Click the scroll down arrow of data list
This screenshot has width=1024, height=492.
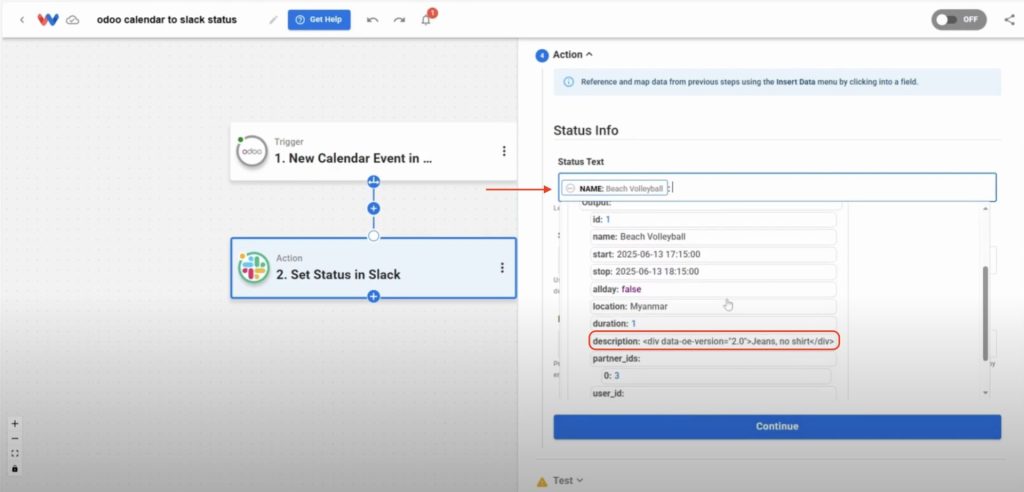coord(985,393)
